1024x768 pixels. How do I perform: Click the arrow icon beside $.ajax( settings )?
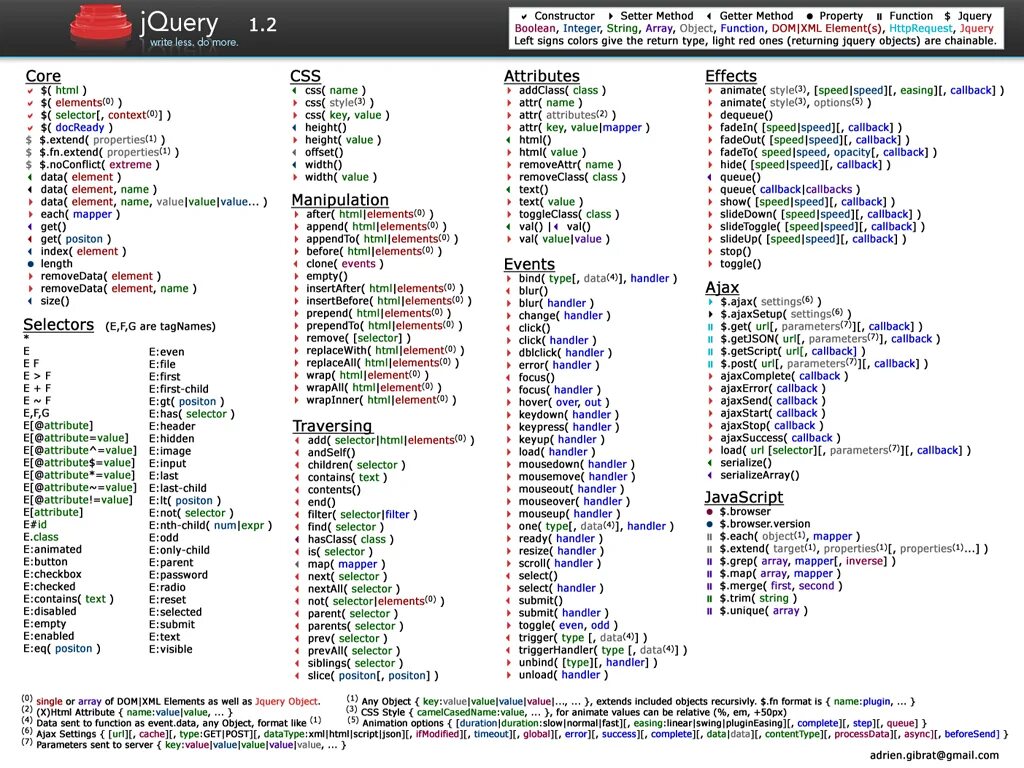[710, 302]
